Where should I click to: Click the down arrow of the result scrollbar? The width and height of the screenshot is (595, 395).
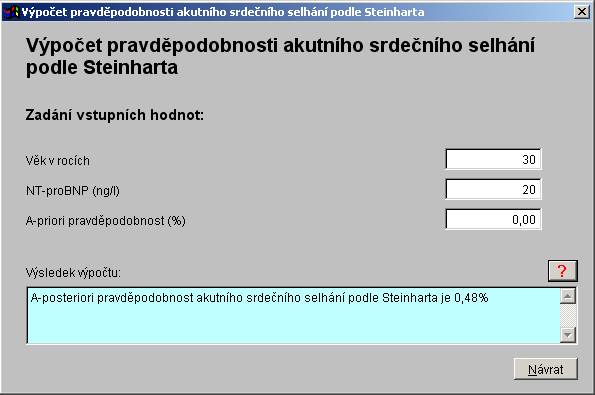[x=568, y=335]
